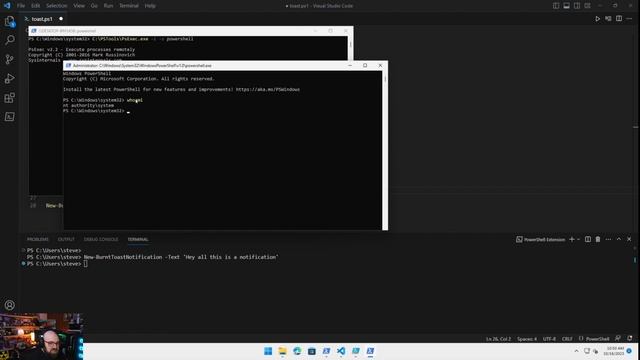Run the toast.ps1 script
This screenshot has width=640, height=360.
click(598, 19)
